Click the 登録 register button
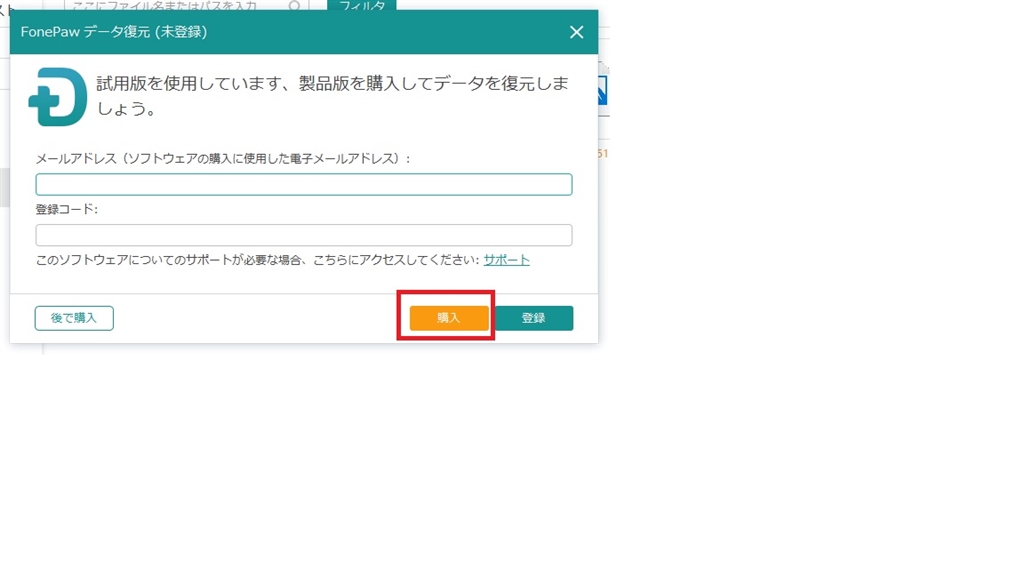The width and height of the screenshot is (1024, 576). click(534, 318)
